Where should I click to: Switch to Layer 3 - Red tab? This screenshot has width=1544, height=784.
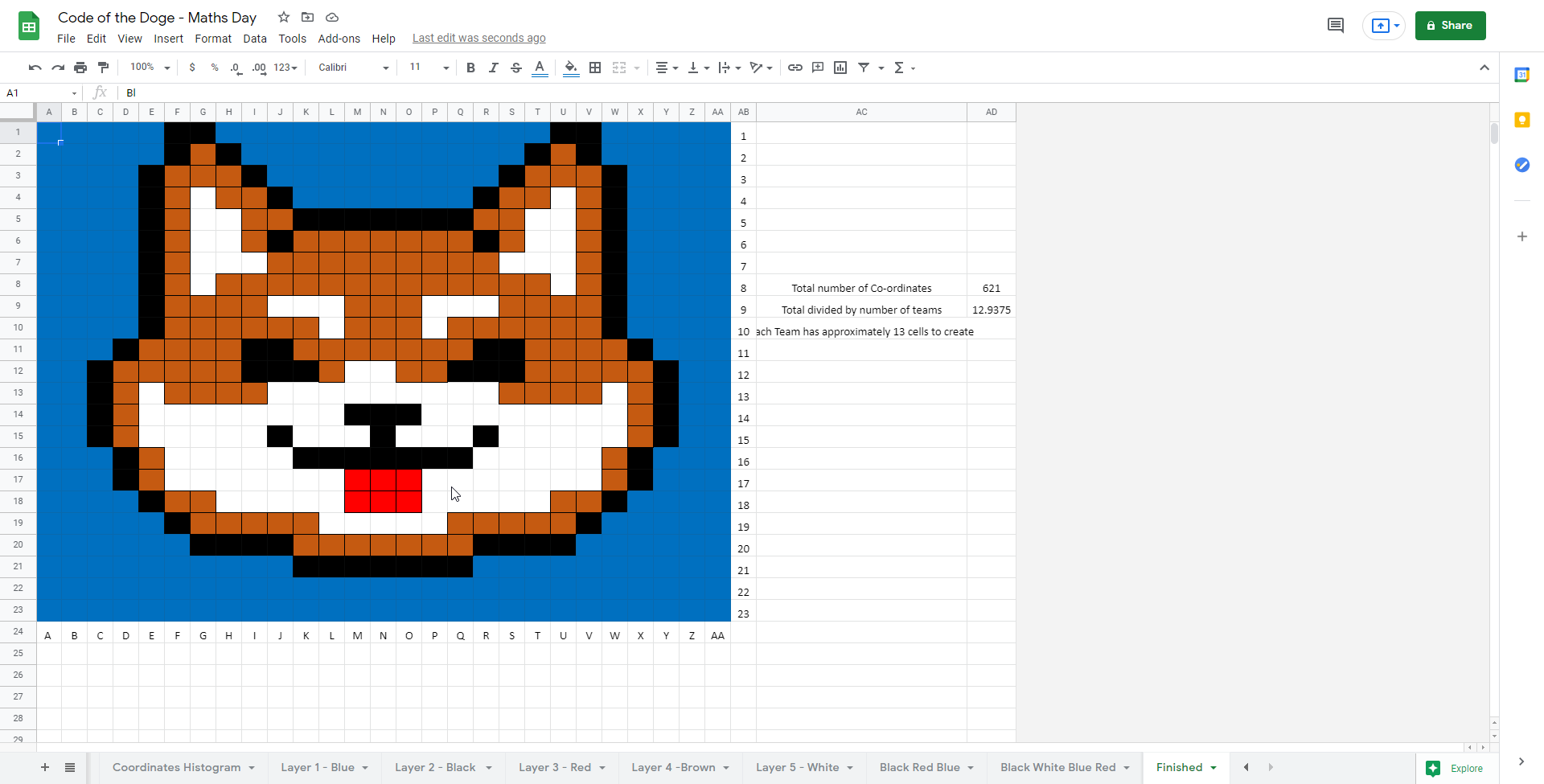point(561,767)
